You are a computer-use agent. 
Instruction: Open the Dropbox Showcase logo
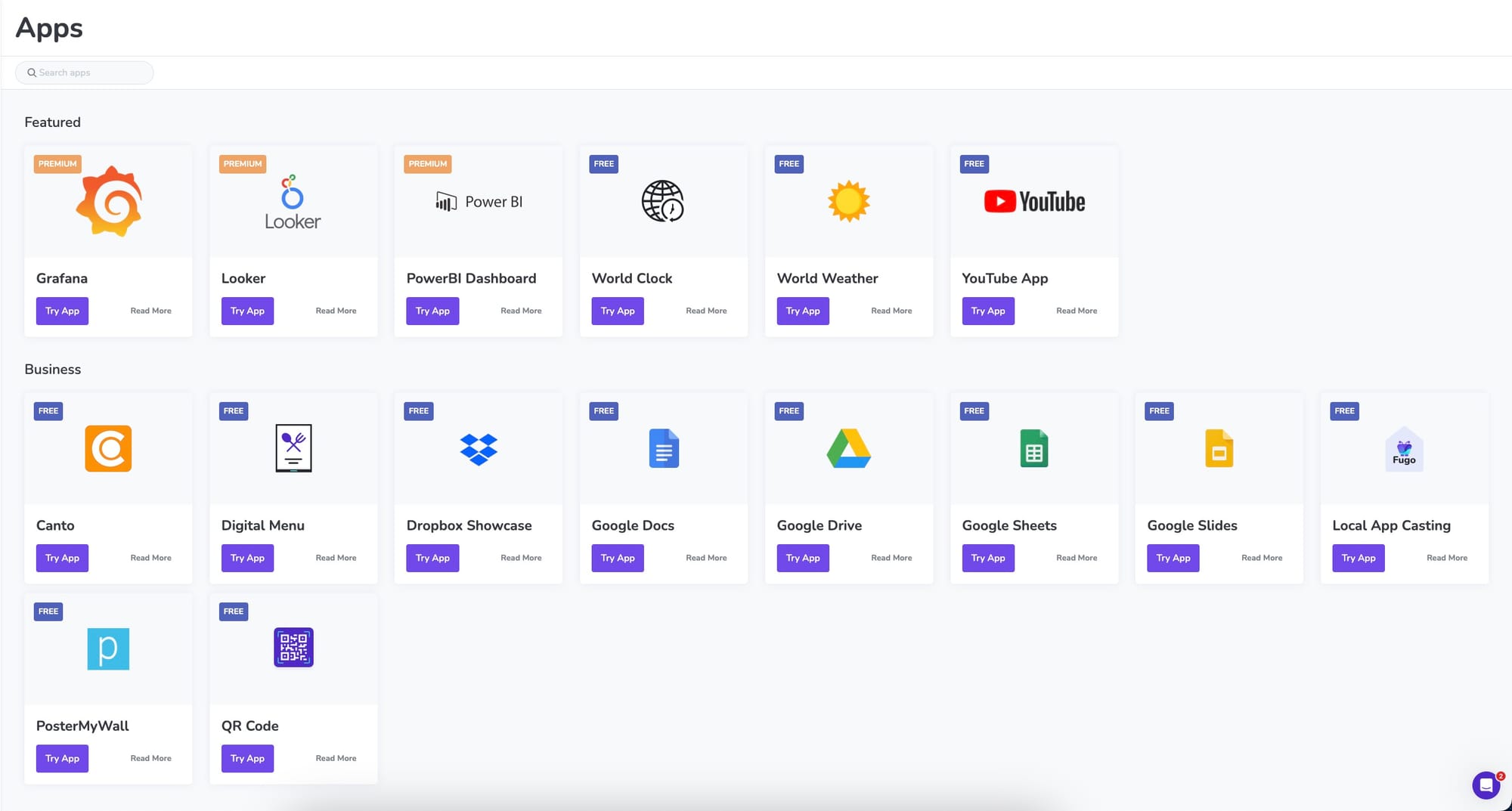click(x=479, y=449)
